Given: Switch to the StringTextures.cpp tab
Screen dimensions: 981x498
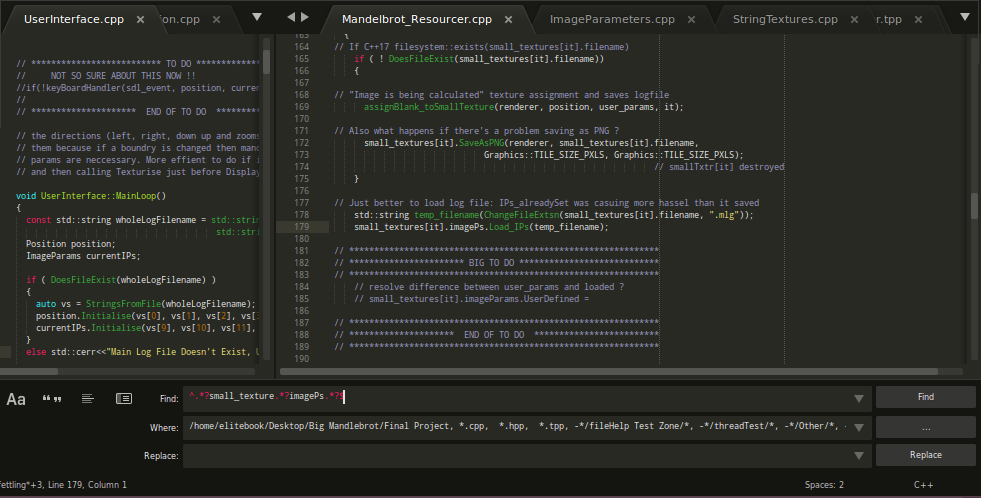Looking at the screenshot, I should [x=784, y=19].
